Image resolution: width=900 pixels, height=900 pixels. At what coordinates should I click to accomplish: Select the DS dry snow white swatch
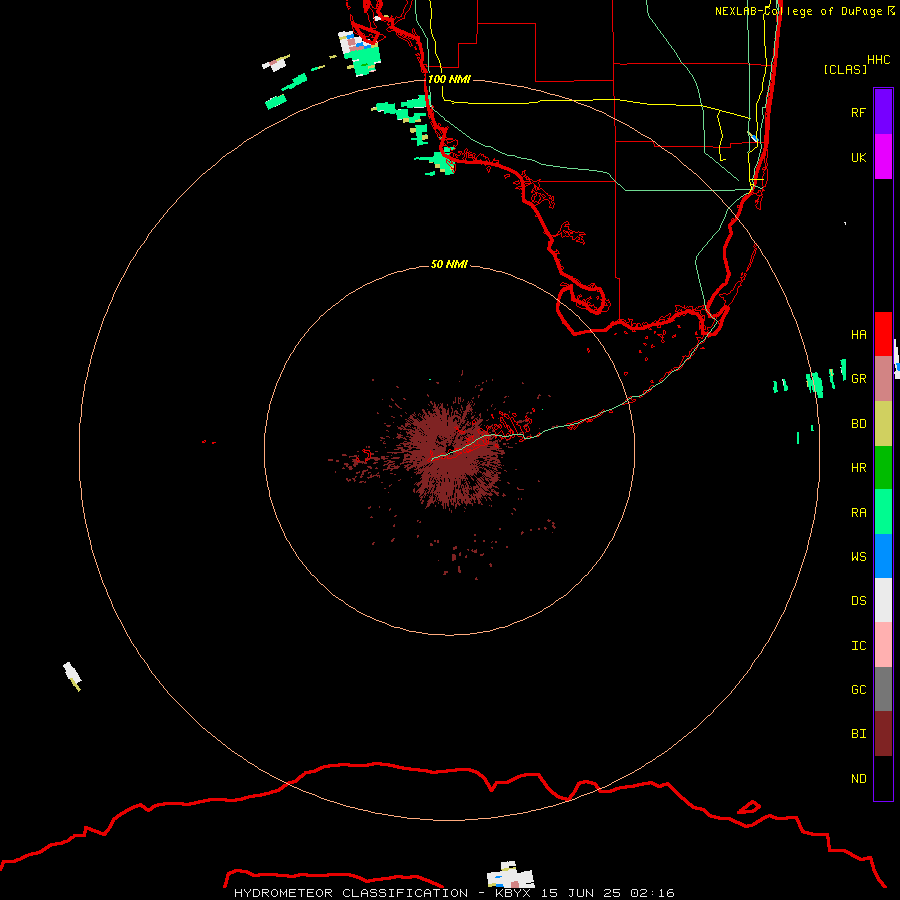[883, 600]
